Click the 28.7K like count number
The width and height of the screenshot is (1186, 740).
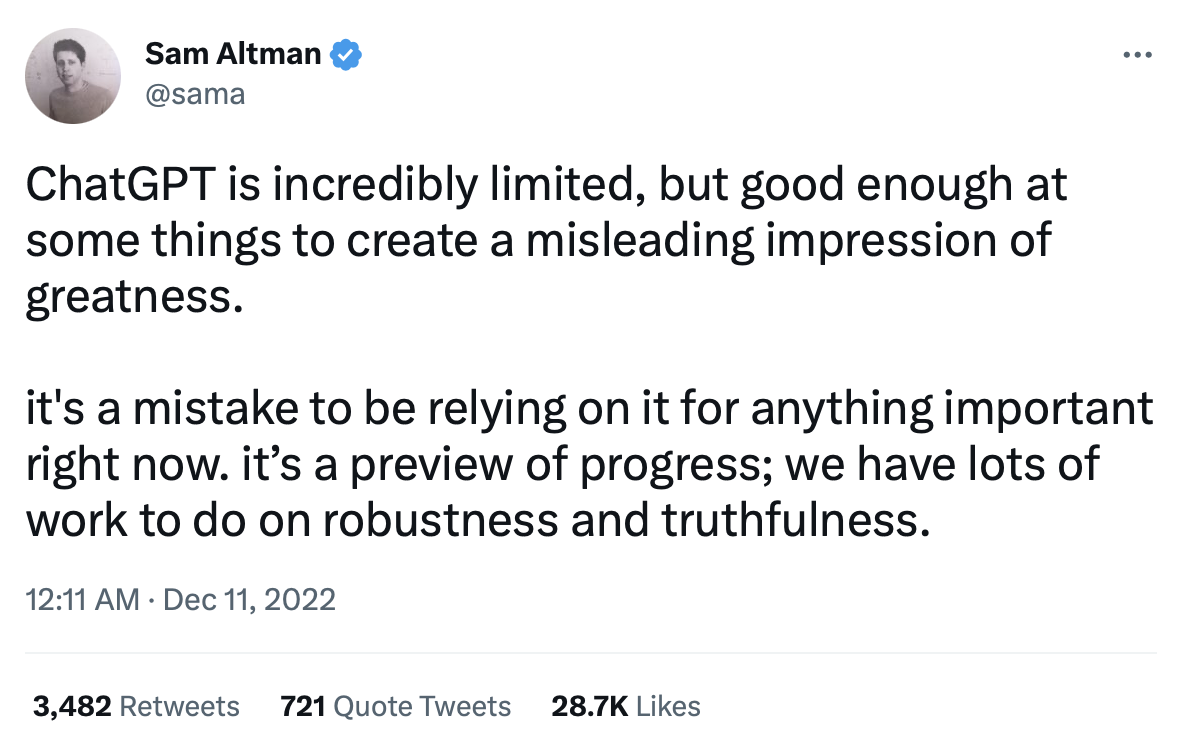point(589,706)
